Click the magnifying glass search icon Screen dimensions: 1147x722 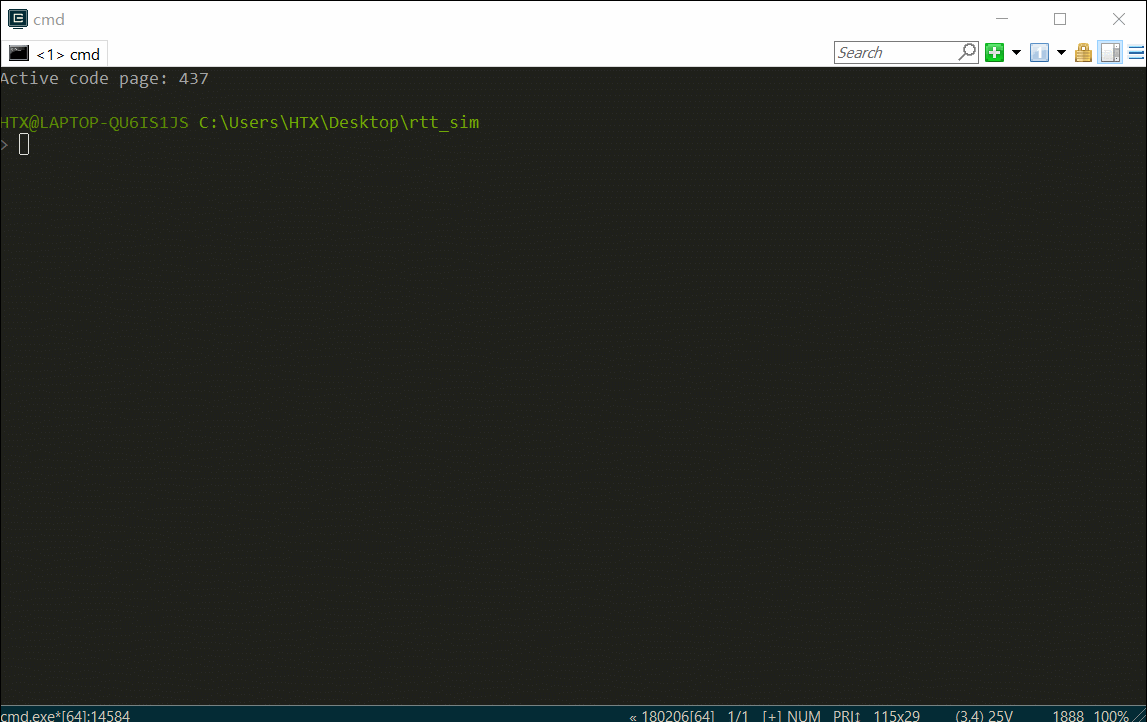pyautogui.click(x=967, y=52)
